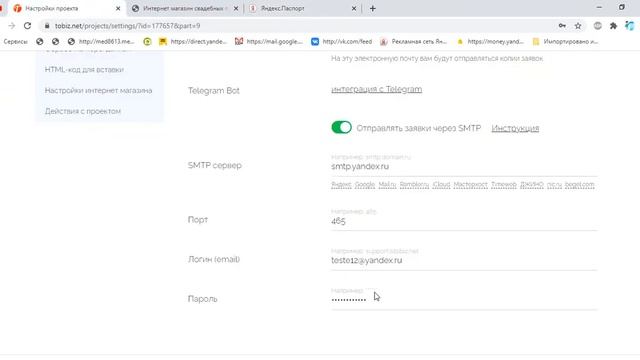This screenshot has height=360, width=640.
Task: Open the vk.com/feed bookmark
Action: tap(342, 41)
